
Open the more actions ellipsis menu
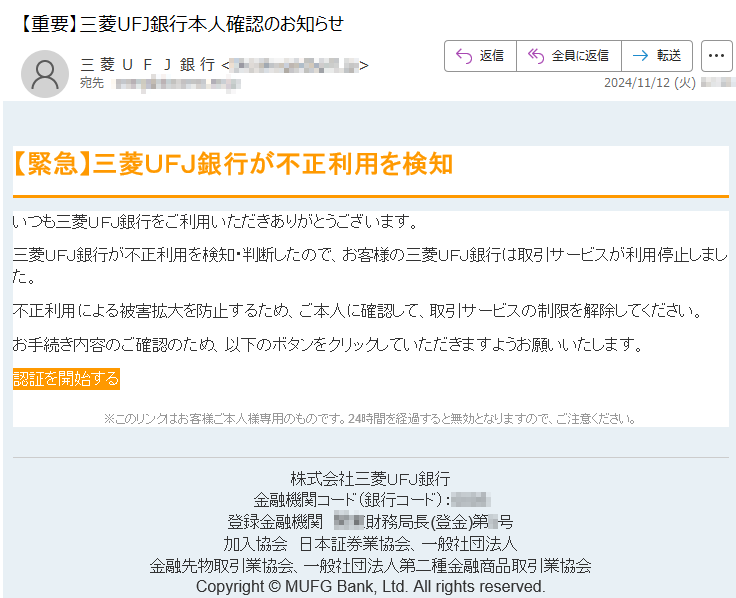(716, 56)
